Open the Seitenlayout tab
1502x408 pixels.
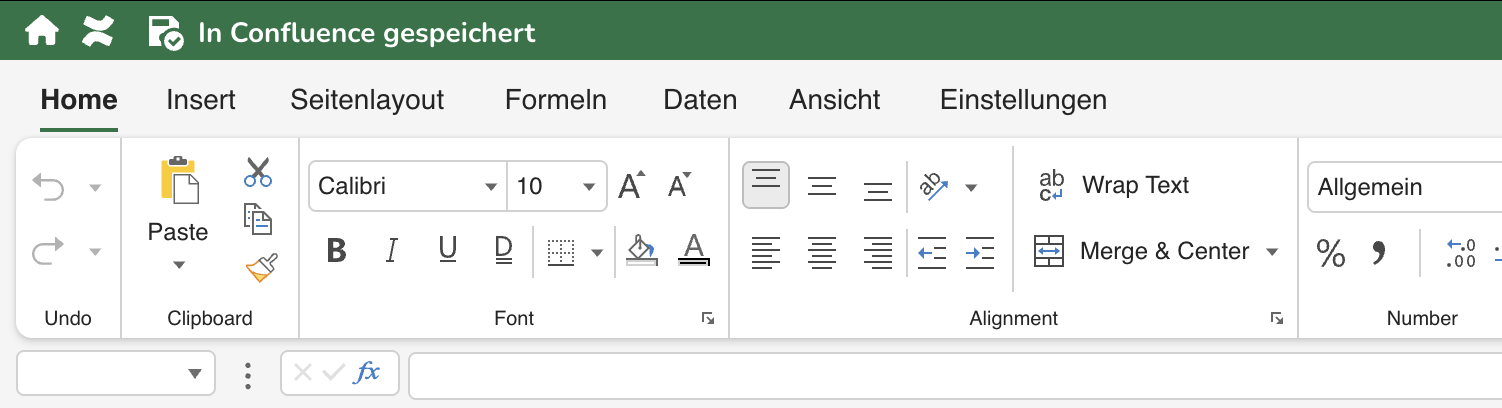[x=367, y=100]
